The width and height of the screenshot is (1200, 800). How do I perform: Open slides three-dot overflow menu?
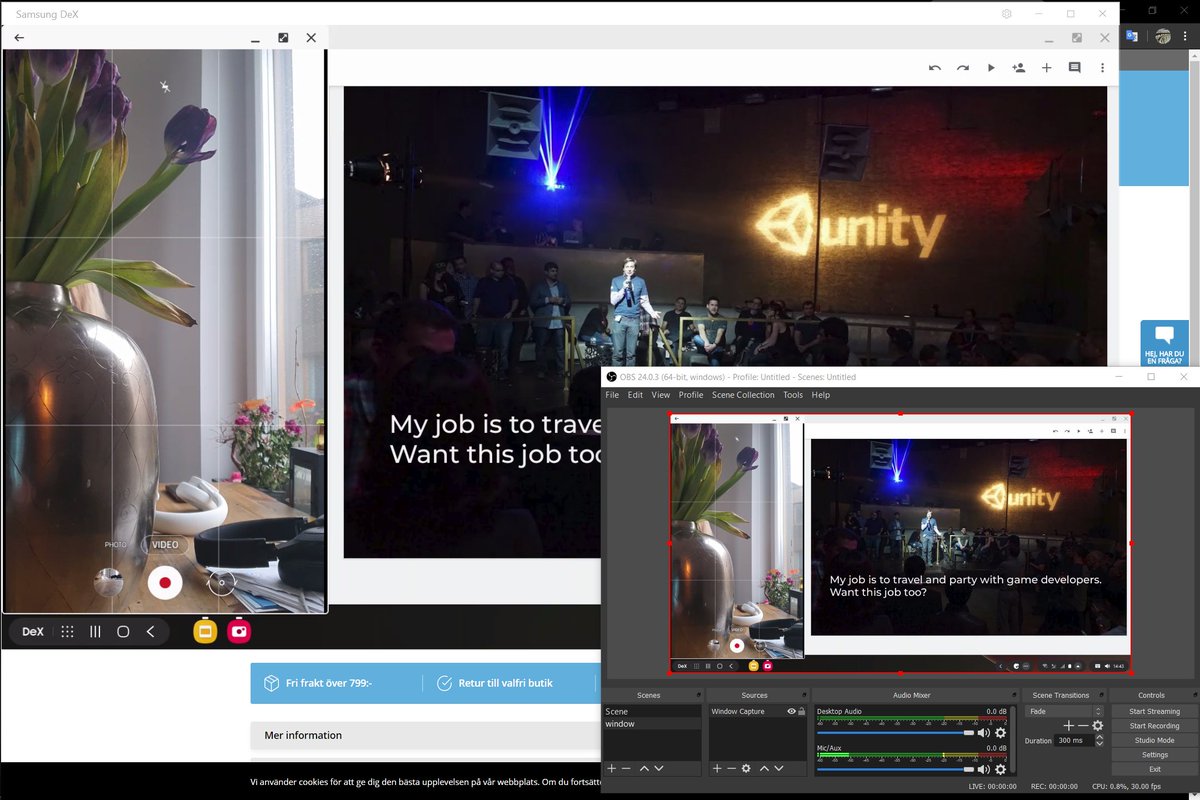1103,68
